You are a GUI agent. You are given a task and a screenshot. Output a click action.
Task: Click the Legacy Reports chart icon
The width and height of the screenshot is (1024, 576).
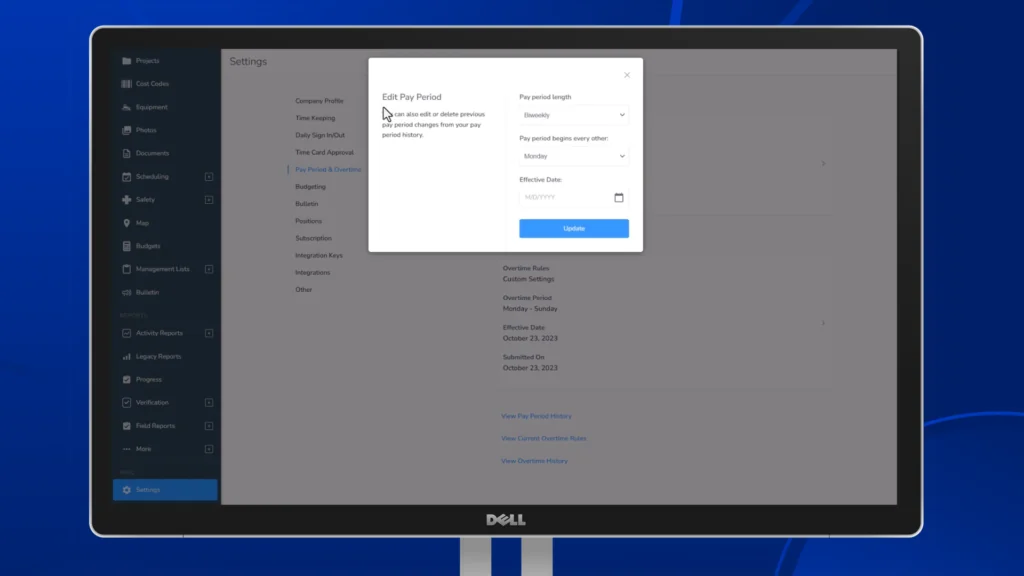[x=127, y=357]
